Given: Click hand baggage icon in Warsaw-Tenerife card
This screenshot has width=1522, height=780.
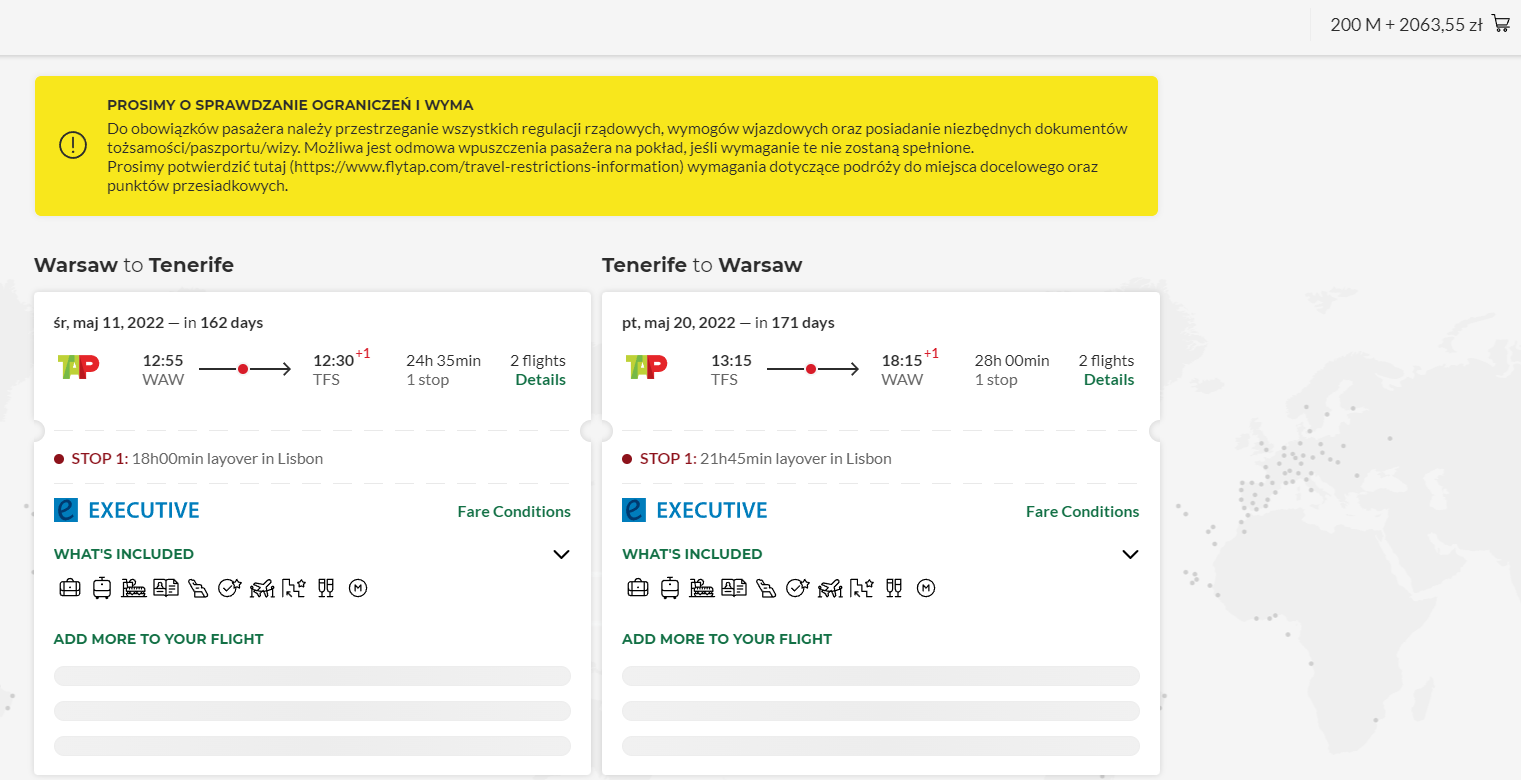Looking at the screenshot, I should 69,588.
